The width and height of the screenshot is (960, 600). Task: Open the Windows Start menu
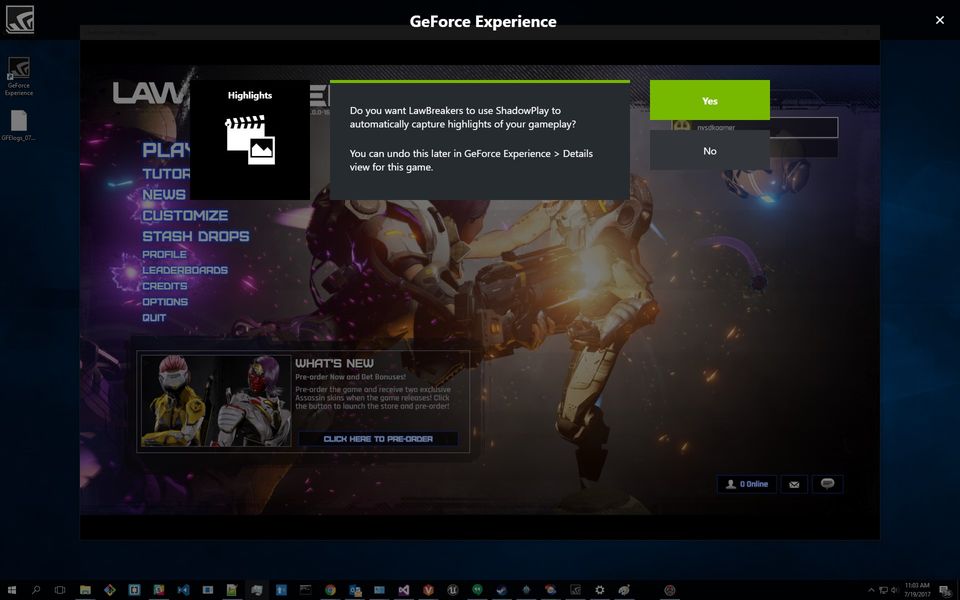tap(12, 590)
